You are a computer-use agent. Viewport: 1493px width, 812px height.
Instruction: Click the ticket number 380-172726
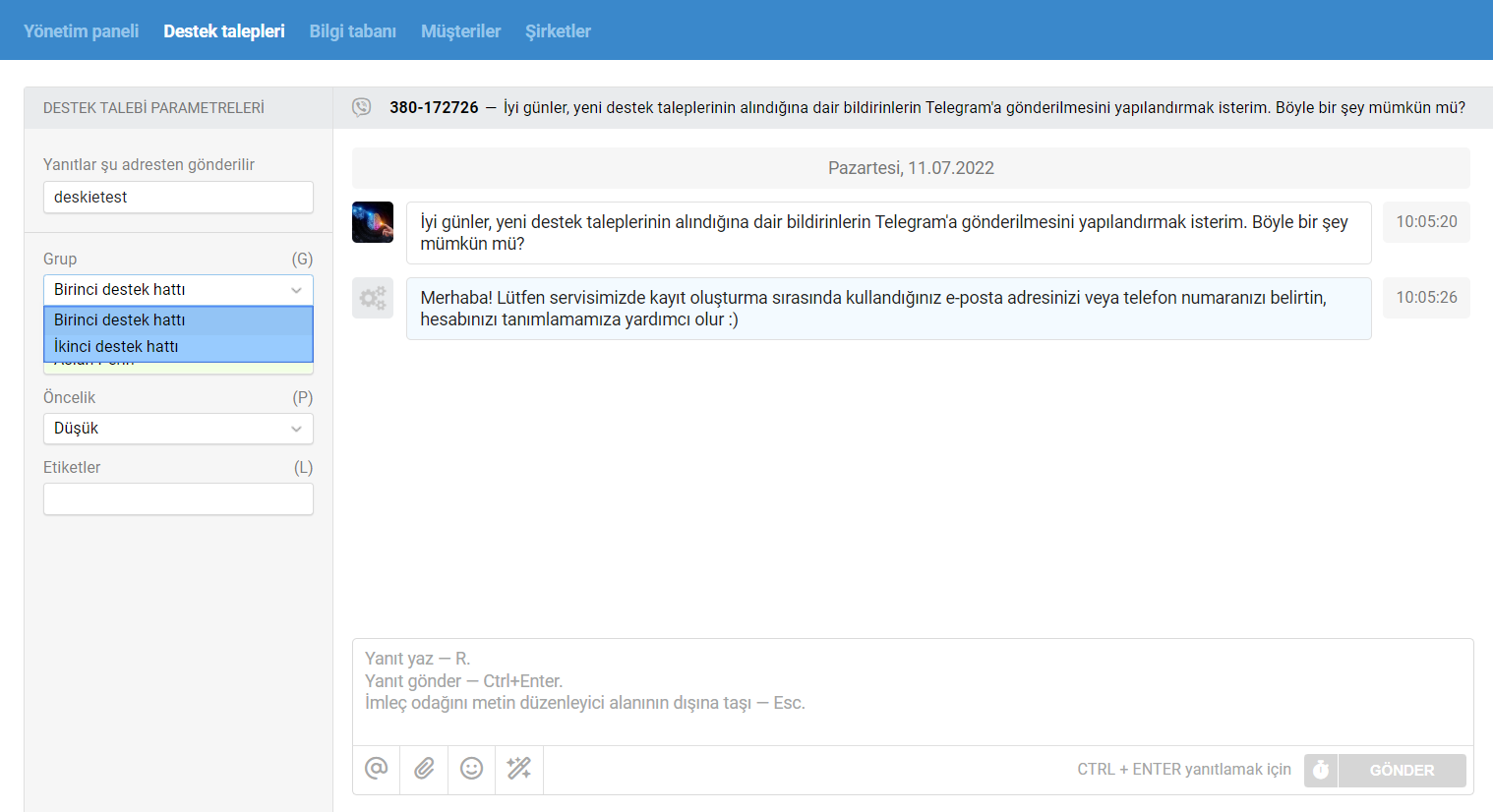434,107
